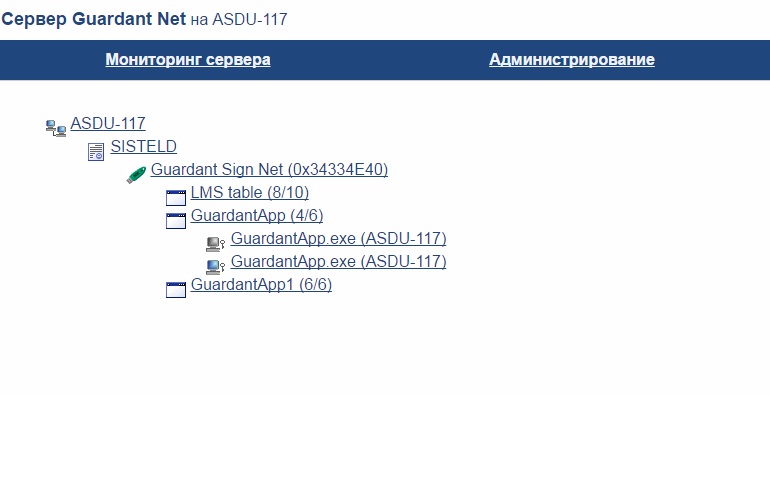The height and width of the screenshot is (493, 770).
Task: Open the lower GuardantApp.exe (ASDU-117) session link
Action: [x=338, y=262]
